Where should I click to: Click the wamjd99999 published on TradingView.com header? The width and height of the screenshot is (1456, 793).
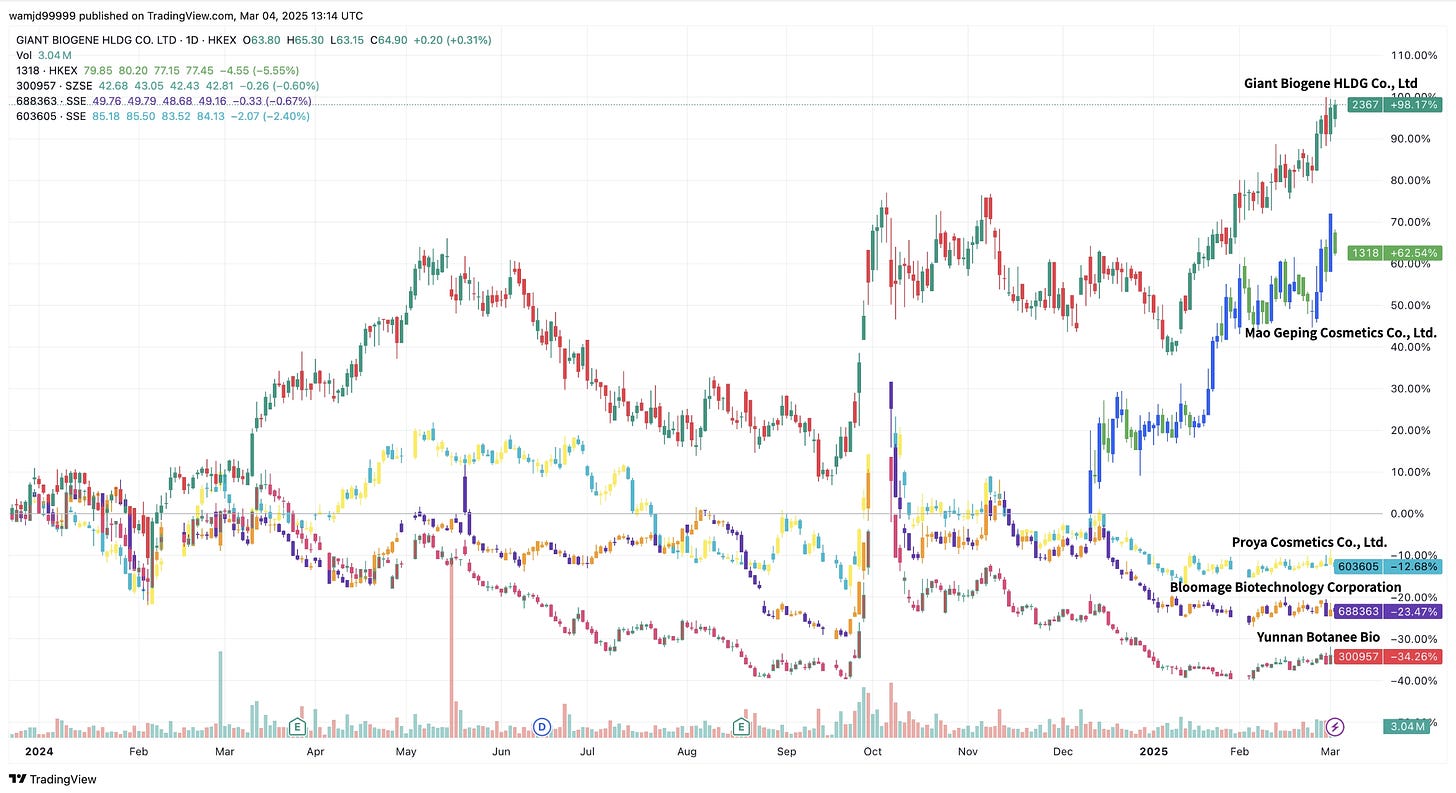point(186,15)
